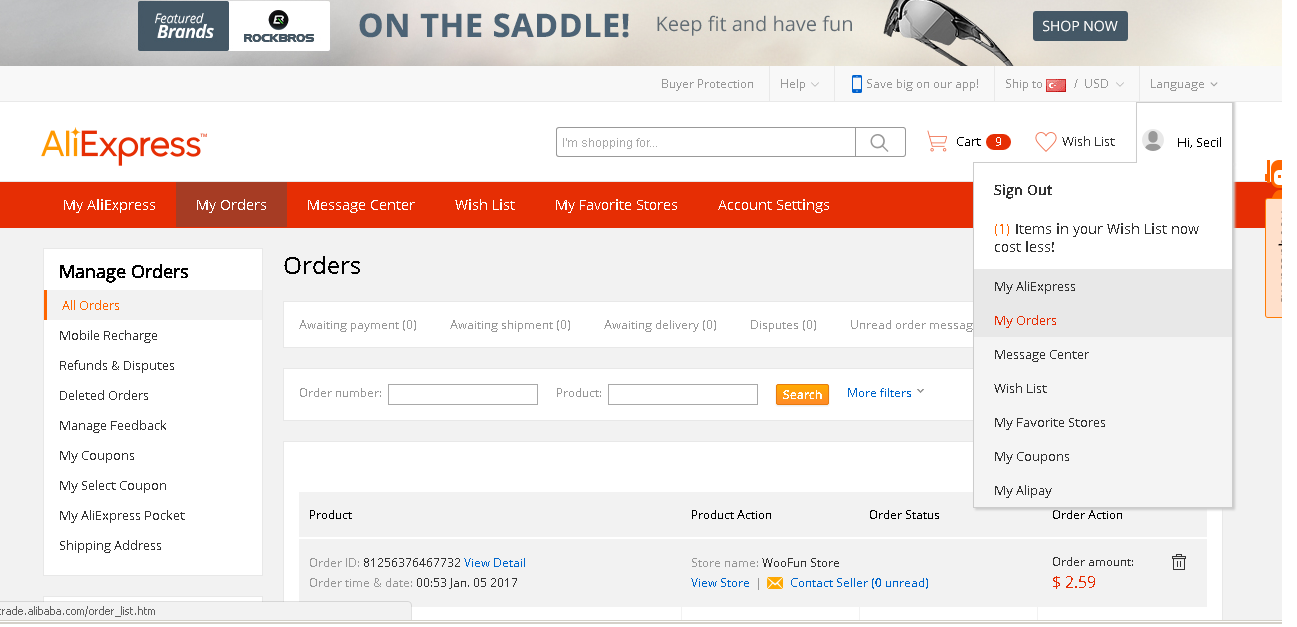
Task: Open My AliExpress in the red nav bar
Action: 109,205
